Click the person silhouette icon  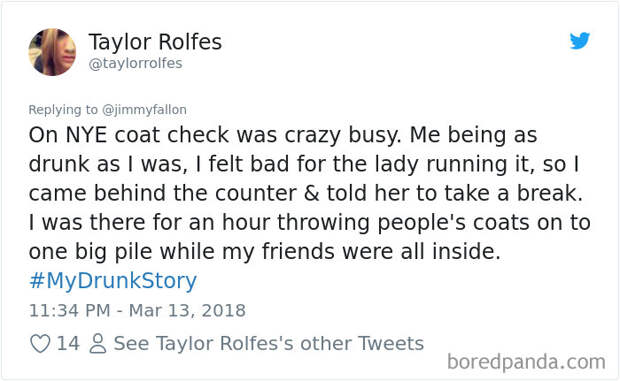click(98, 343)
